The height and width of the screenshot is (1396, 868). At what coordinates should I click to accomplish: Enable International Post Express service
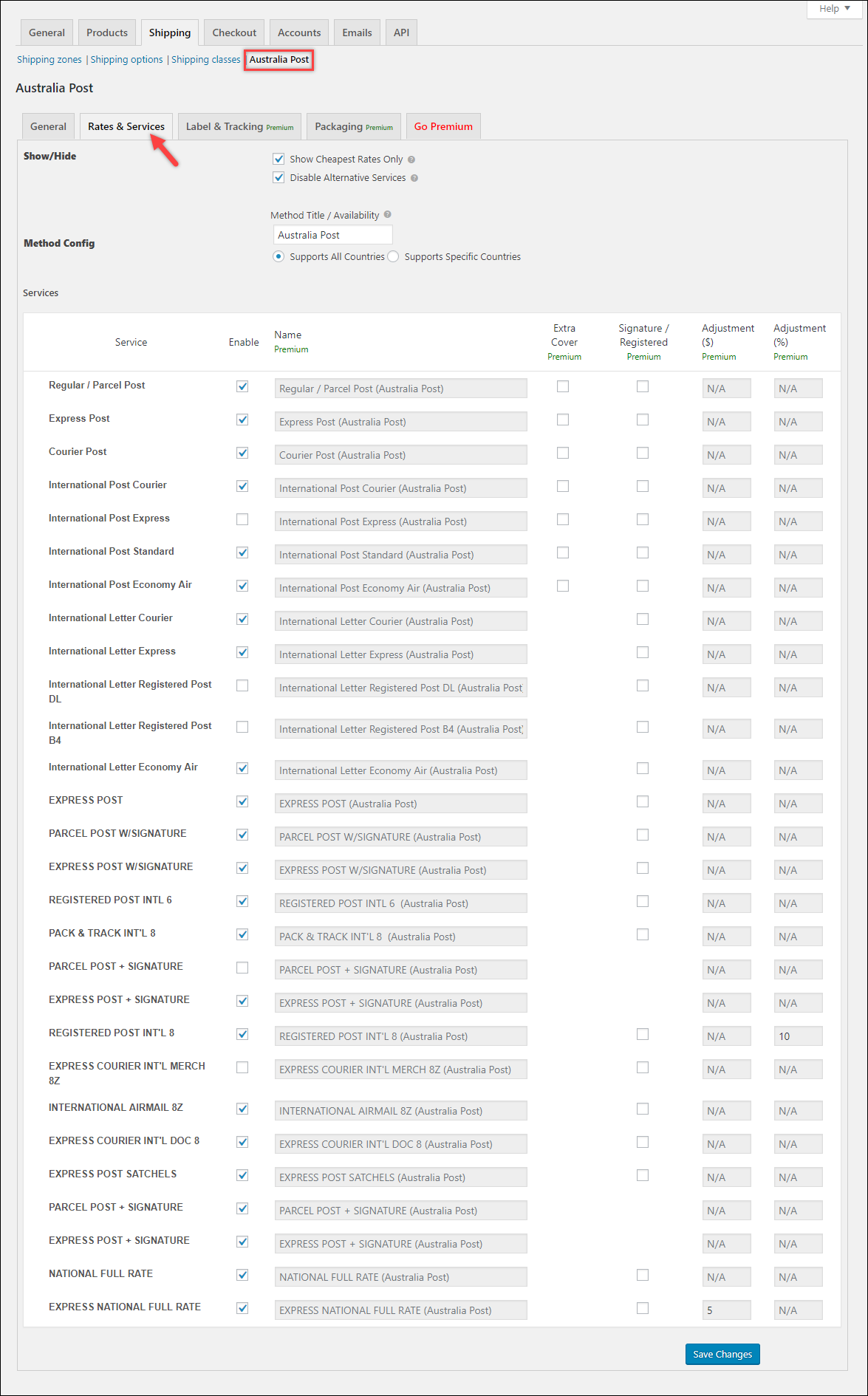[x=242, y=519]
